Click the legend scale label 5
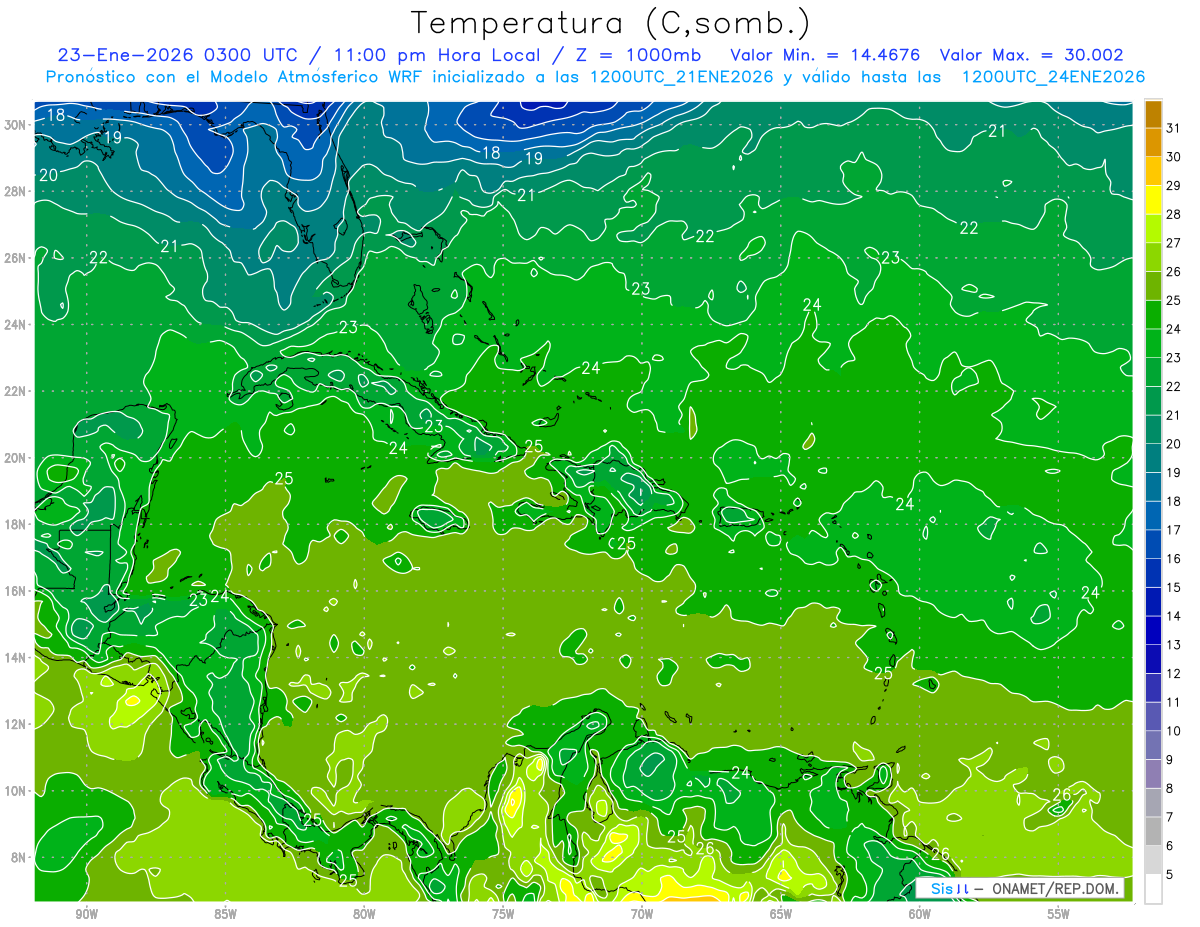The image size is (1200, 927). [x=1171, y=875]
